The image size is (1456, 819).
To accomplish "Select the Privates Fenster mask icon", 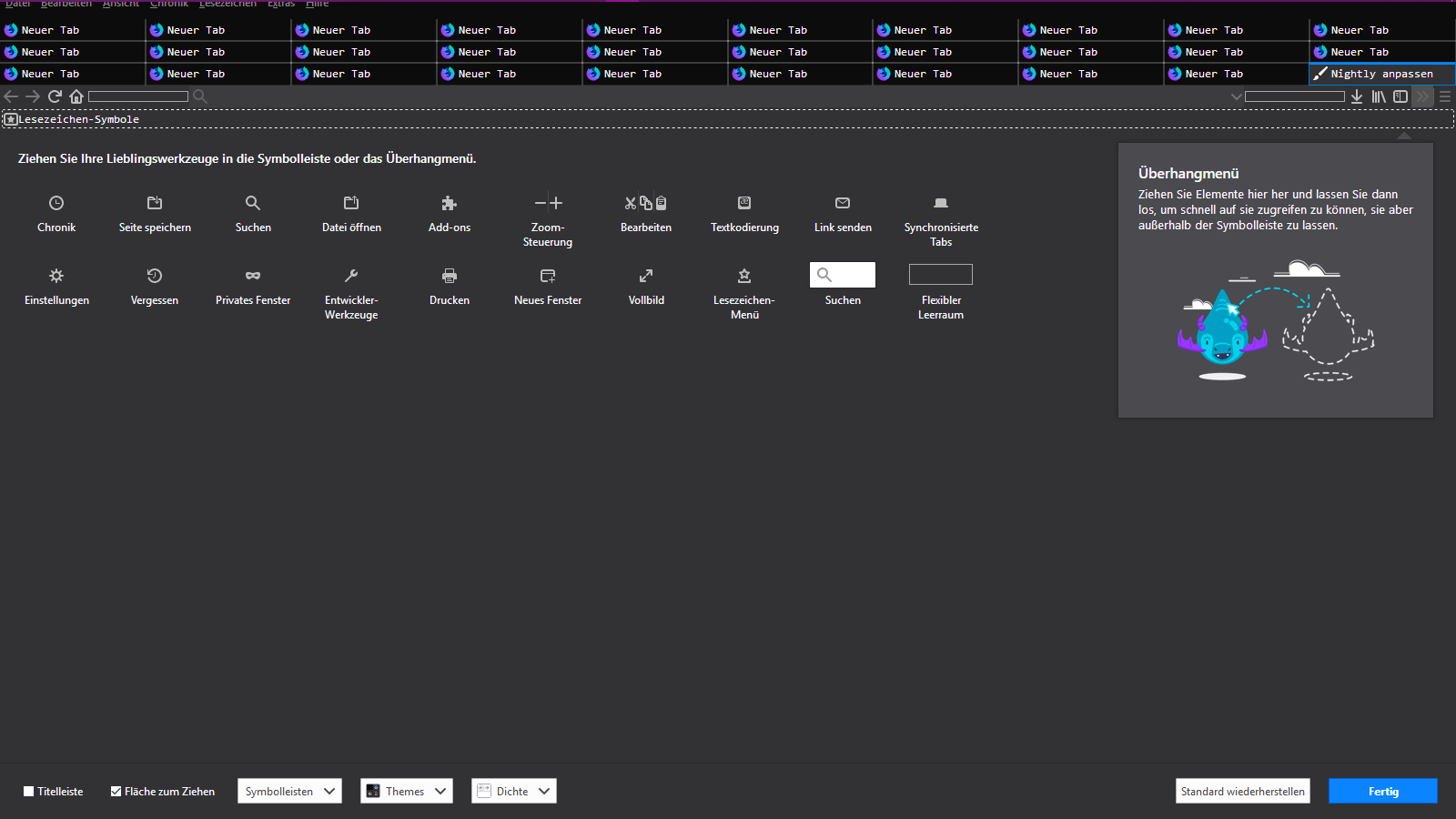I will click(x=253, y=276).
